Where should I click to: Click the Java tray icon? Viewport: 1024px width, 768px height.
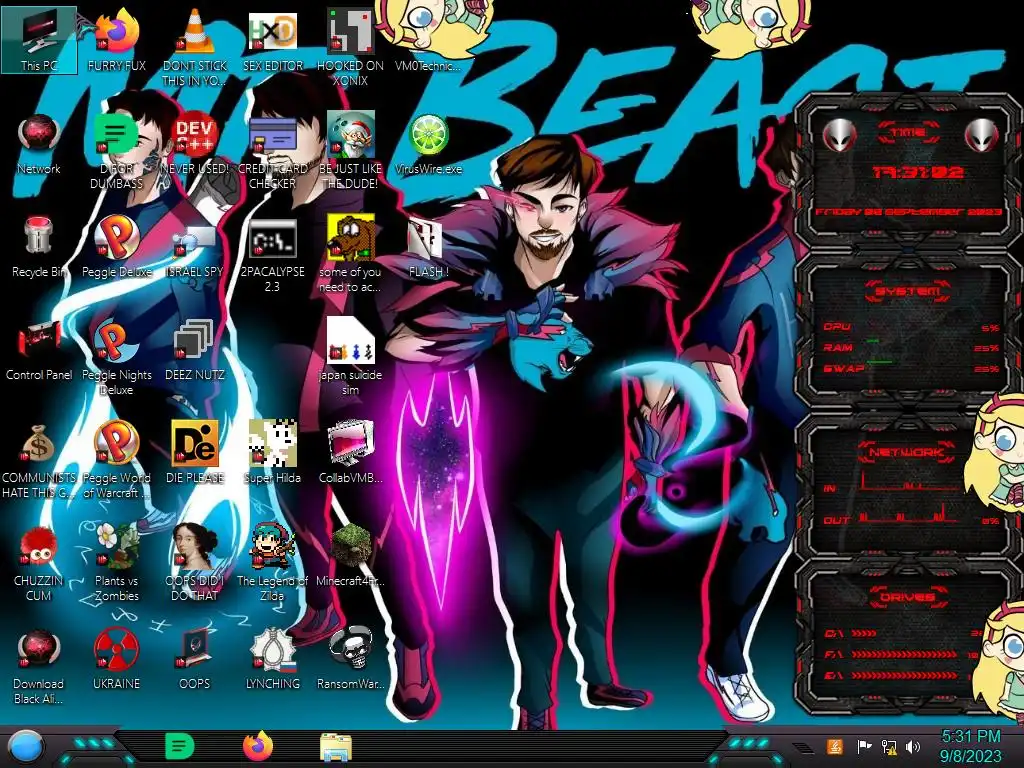[835, 746]
